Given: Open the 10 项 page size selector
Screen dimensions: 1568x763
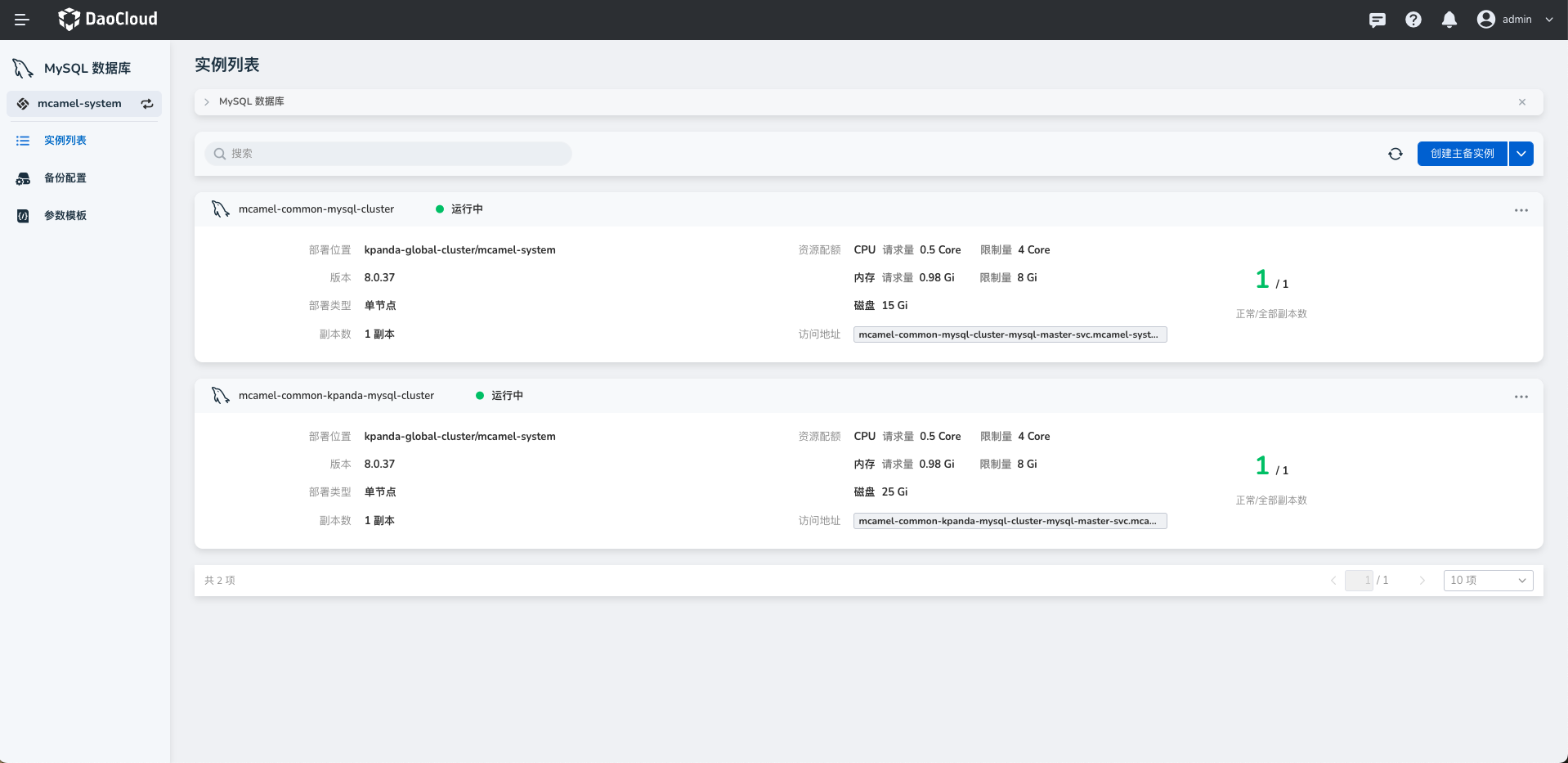Looking at the screenshot, I should (x=1488, y=581).
